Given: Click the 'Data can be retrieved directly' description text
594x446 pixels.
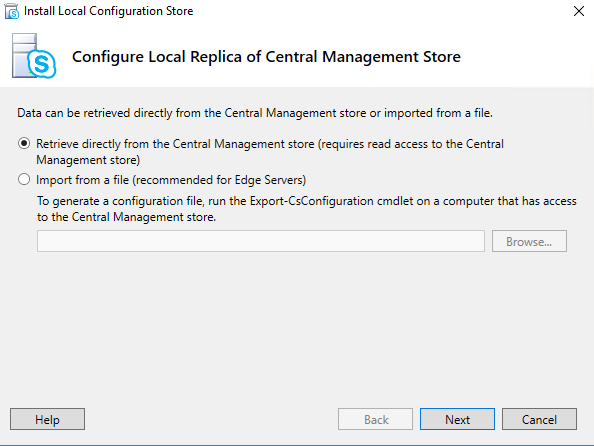Looking at the screenshot, I should click(255, 113).
